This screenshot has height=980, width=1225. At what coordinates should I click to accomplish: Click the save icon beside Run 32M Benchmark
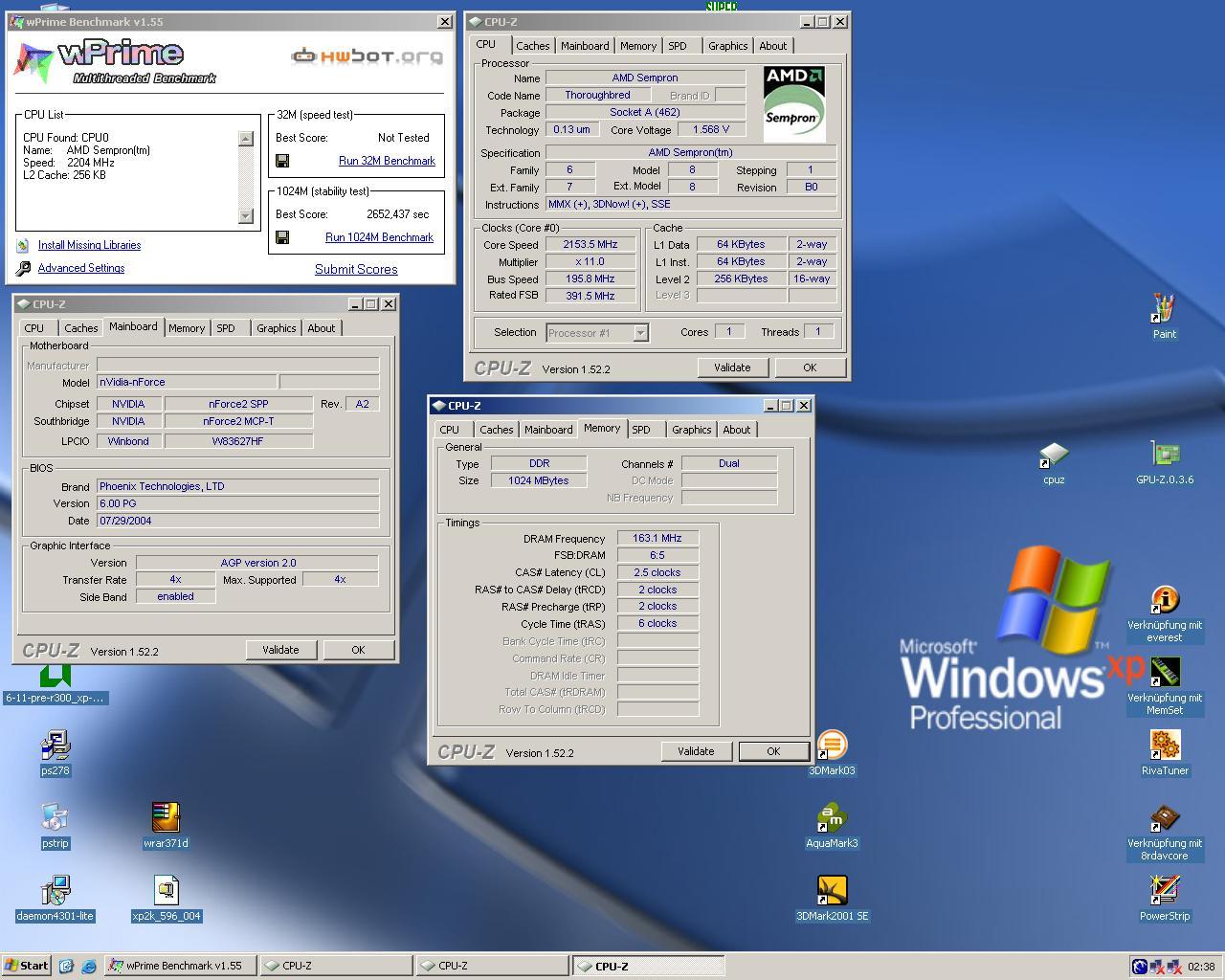coord(282,161)
